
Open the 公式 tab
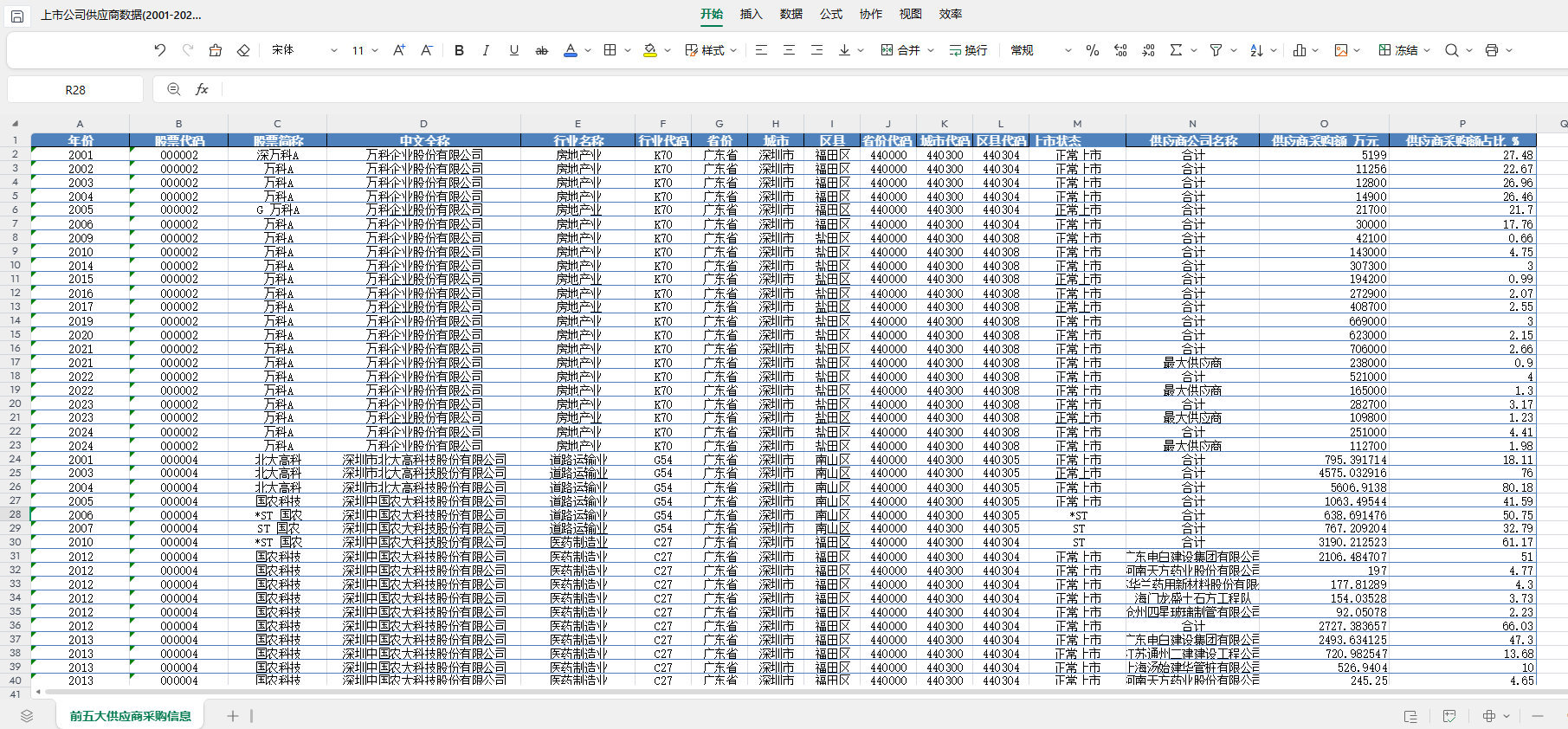830,14
